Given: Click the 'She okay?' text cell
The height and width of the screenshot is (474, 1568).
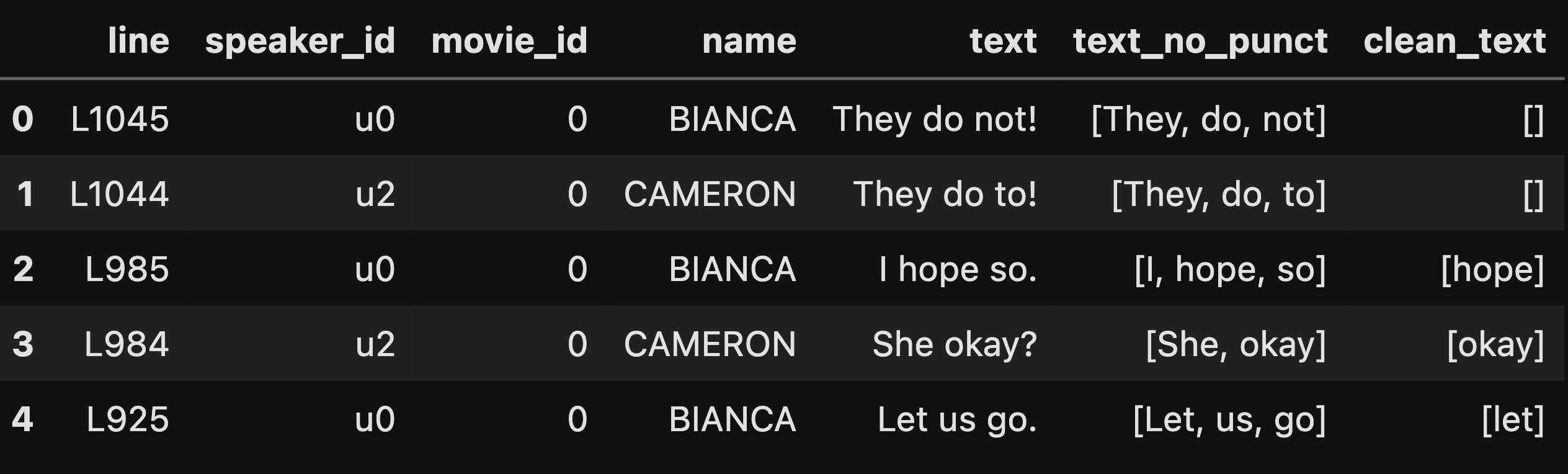Looking at the screenshot, I should coord(954,344).
